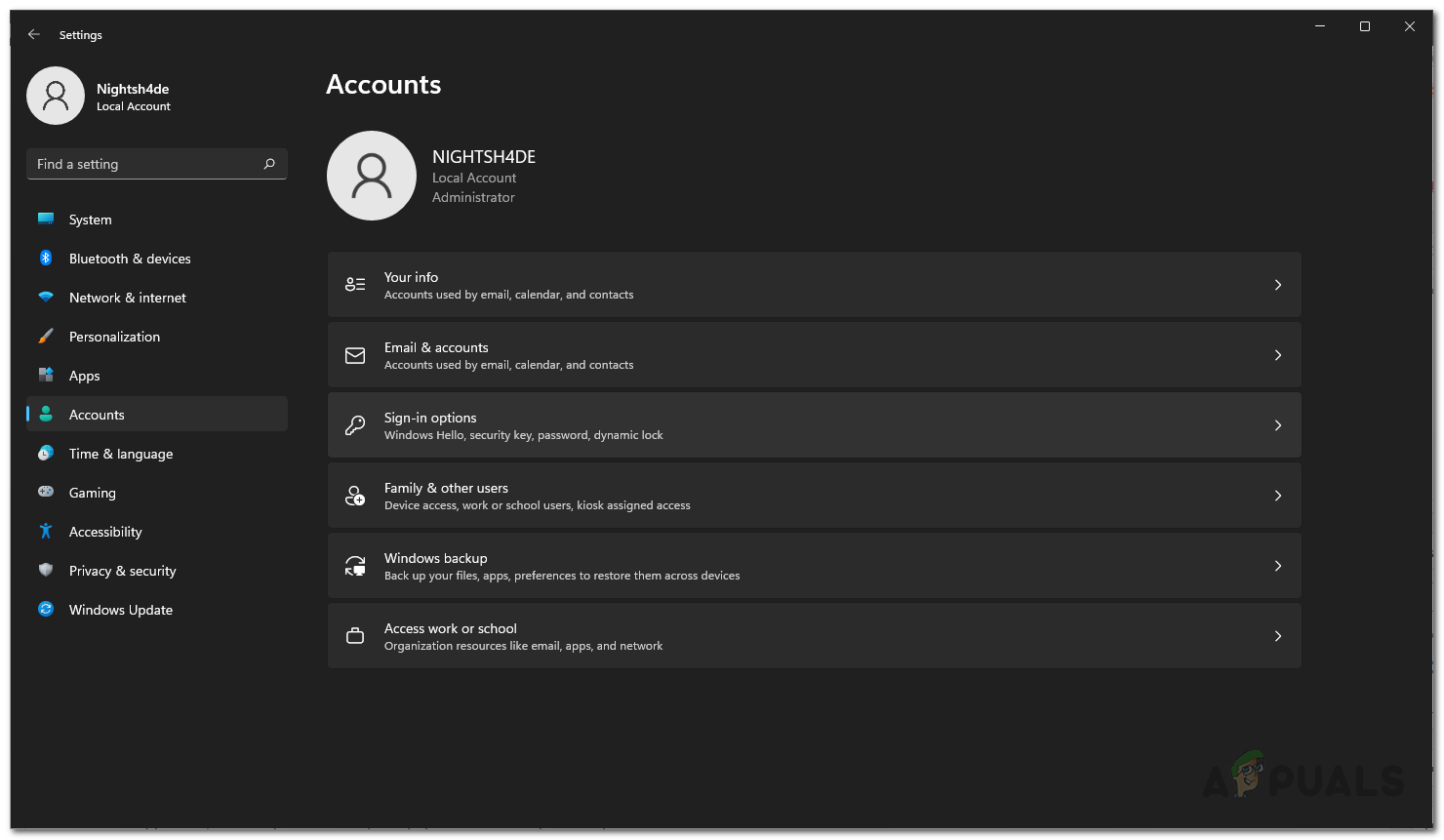The width and height of the screenshot is (1444, 840).
Task: Click the large NIGHTSH4DE profile avatar
Action: [372, 176]
